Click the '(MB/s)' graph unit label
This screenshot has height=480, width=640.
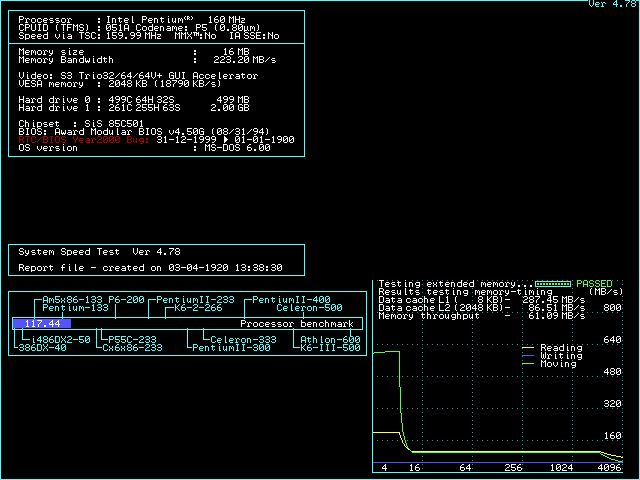click(x=606, y=292)
